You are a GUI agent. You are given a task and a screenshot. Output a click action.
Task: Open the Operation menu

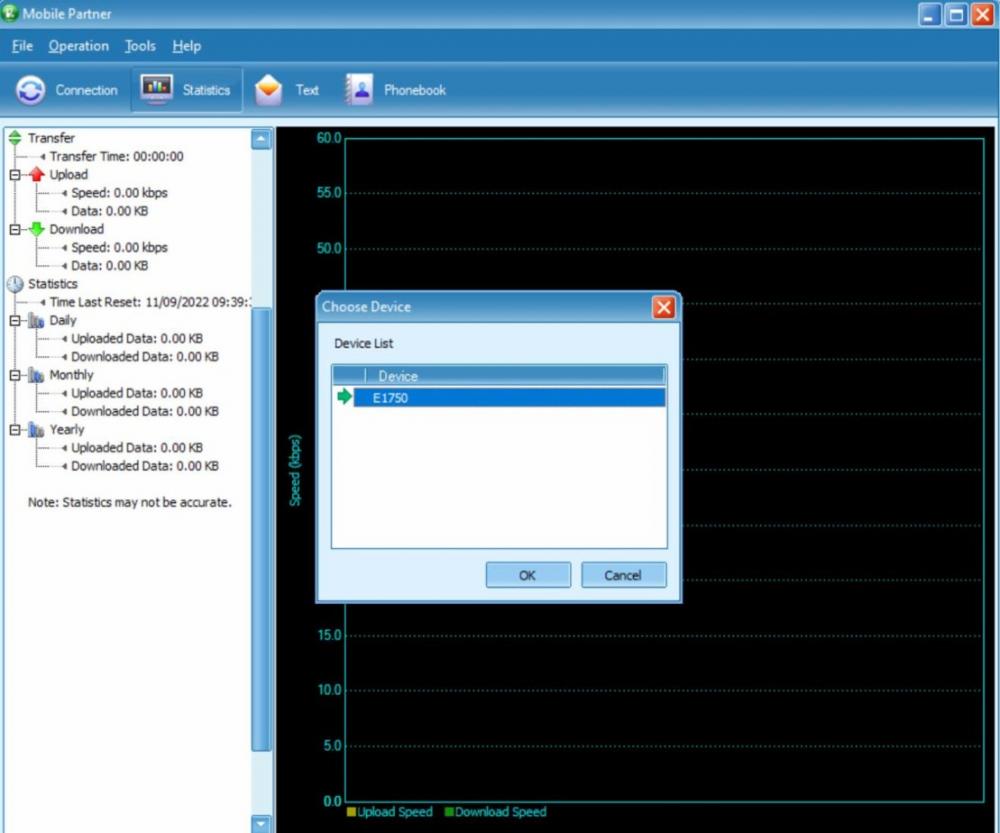pyautogui.click(x=78, y=46)
